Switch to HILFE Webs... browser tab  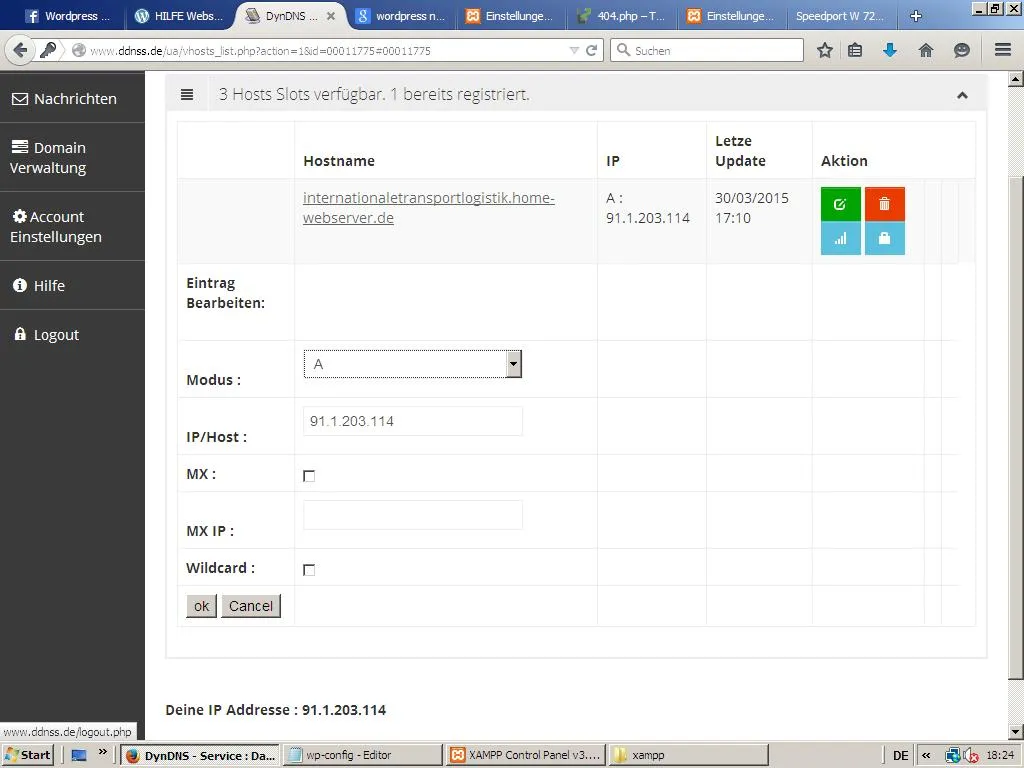coord(179,16)
